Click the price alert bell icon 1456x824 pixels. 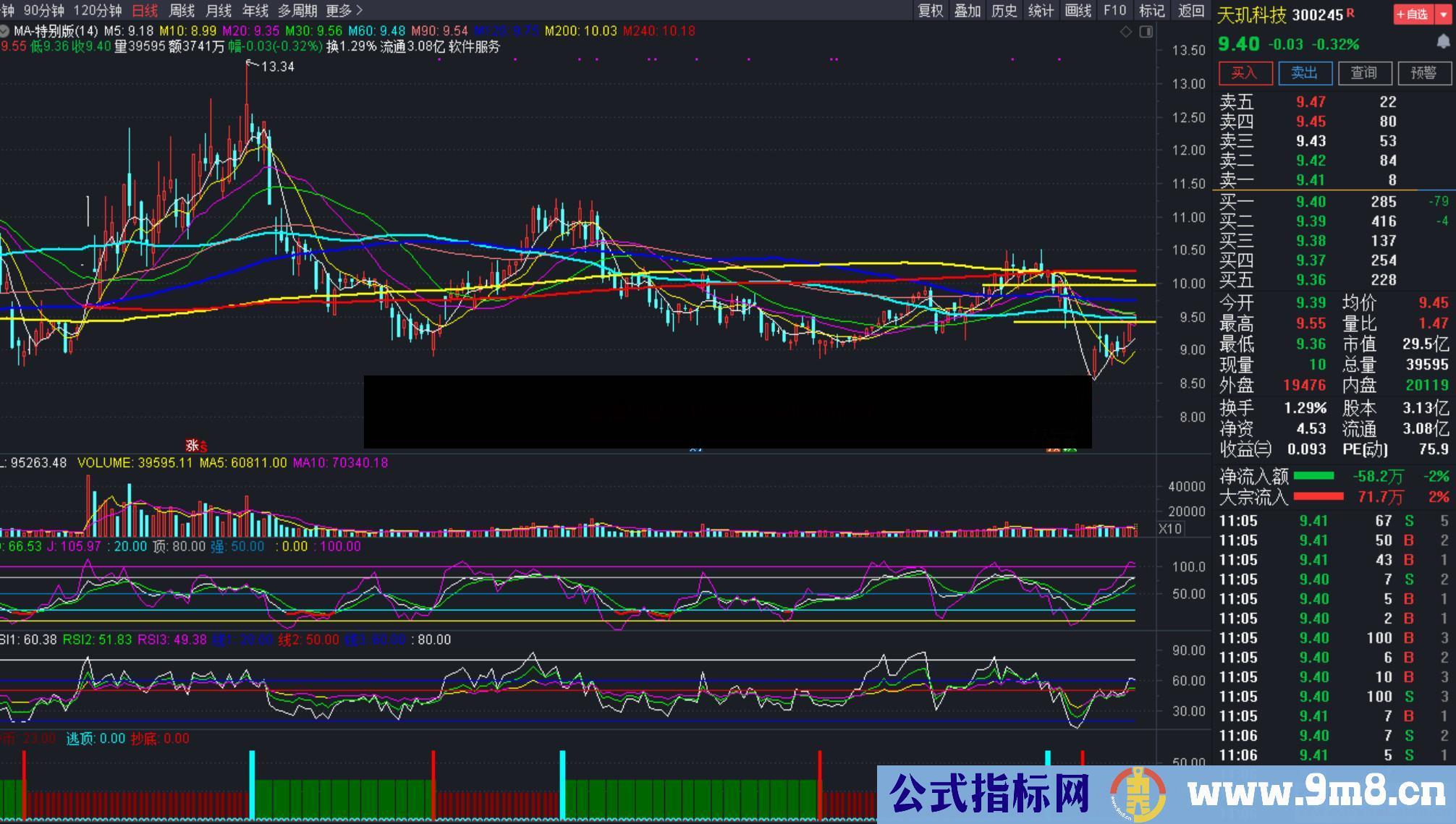(1443, 42)
